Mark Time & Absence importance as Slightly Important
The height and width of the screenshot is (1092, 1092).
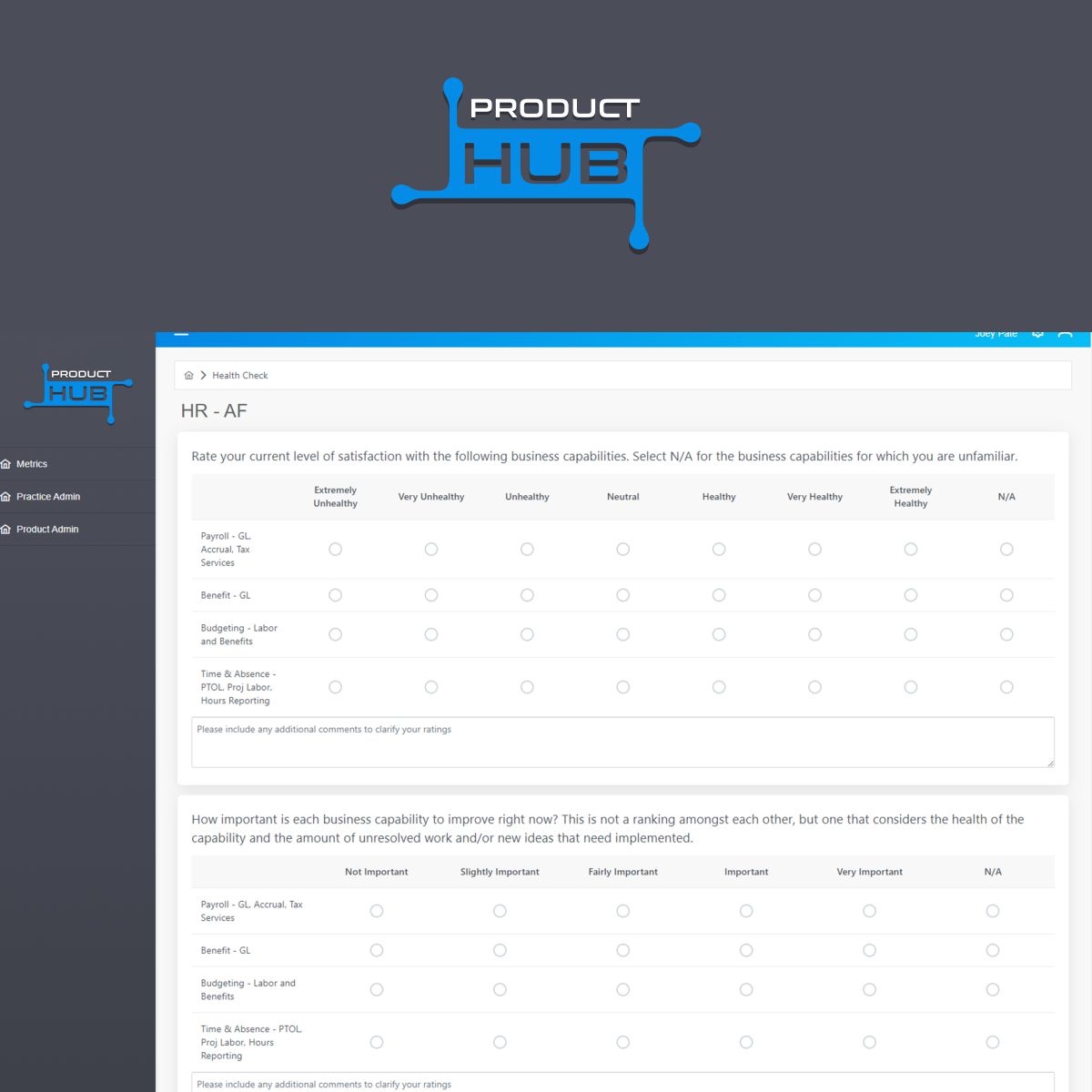(x=500, y=1042)
